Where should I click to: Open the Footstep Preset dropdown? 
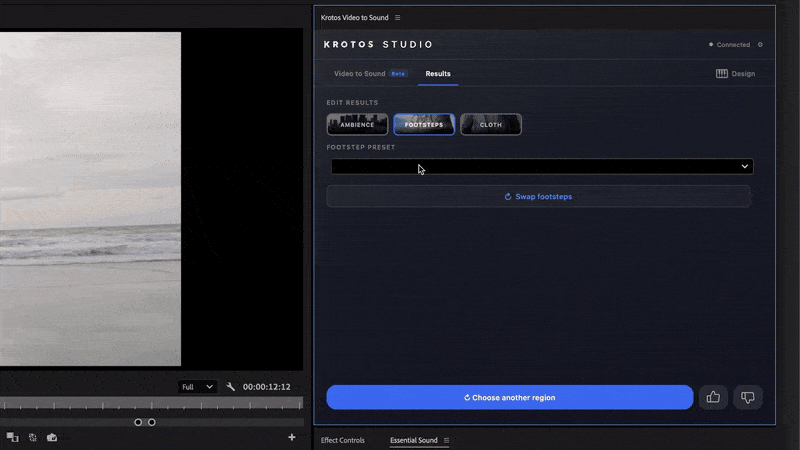[542, 166]
